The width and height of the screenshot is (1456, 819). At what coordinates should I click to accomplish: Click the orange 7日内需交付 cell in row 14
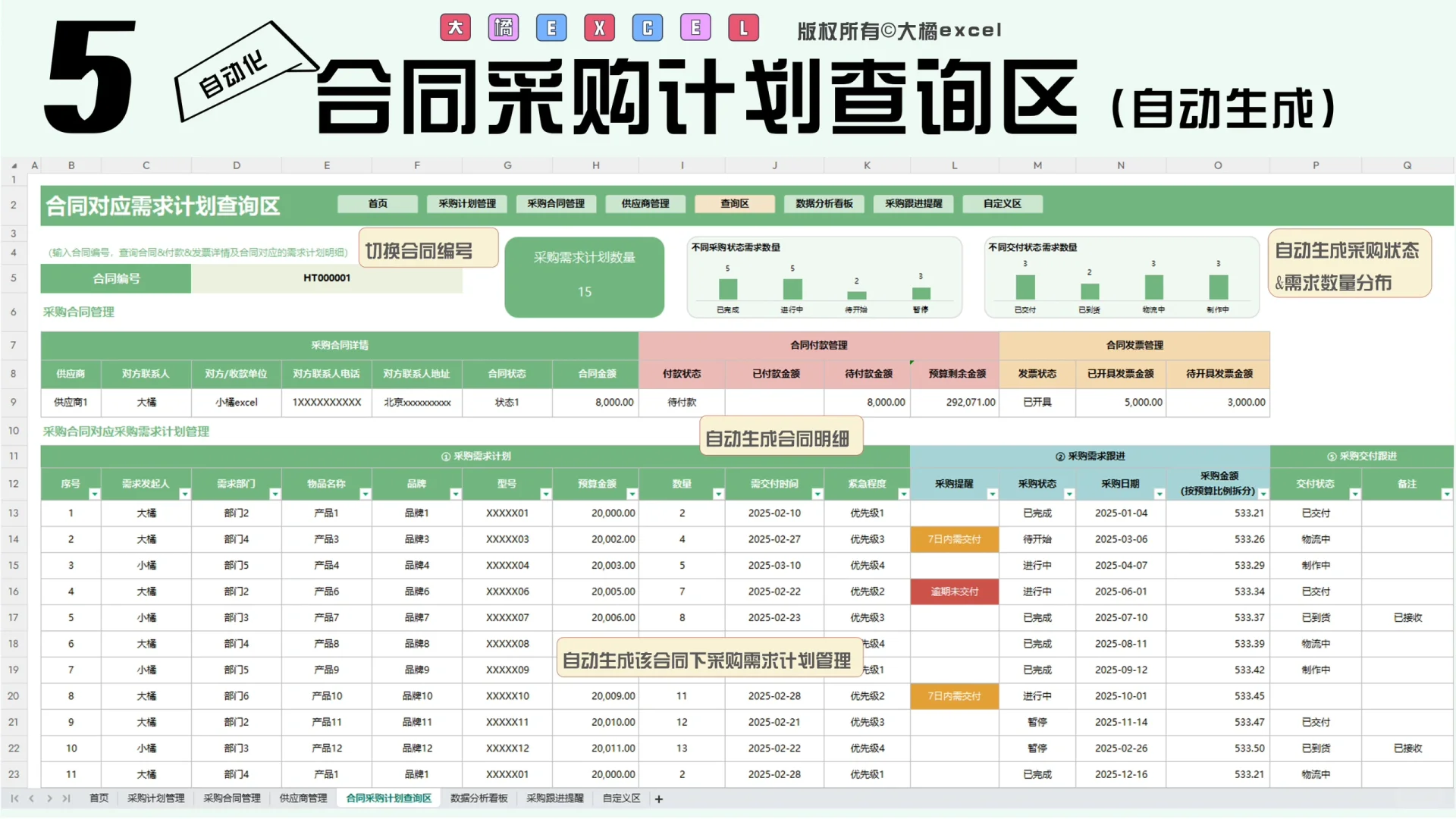pos(955,539)
